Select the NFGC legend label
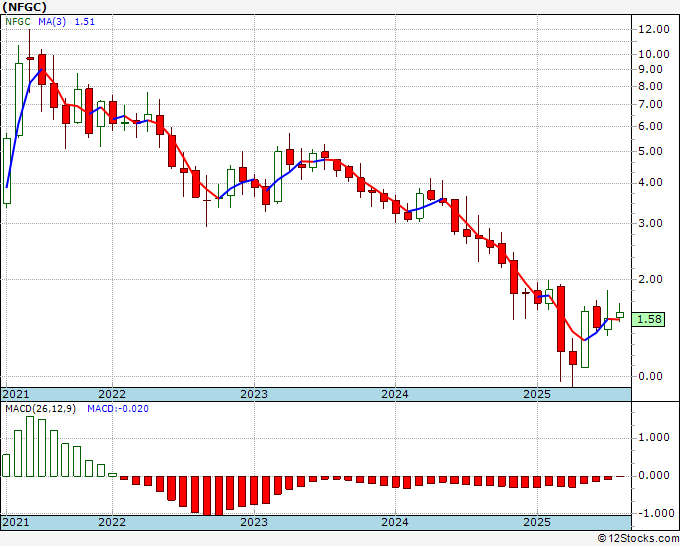 pyautogui.click(x=18, y=22)
